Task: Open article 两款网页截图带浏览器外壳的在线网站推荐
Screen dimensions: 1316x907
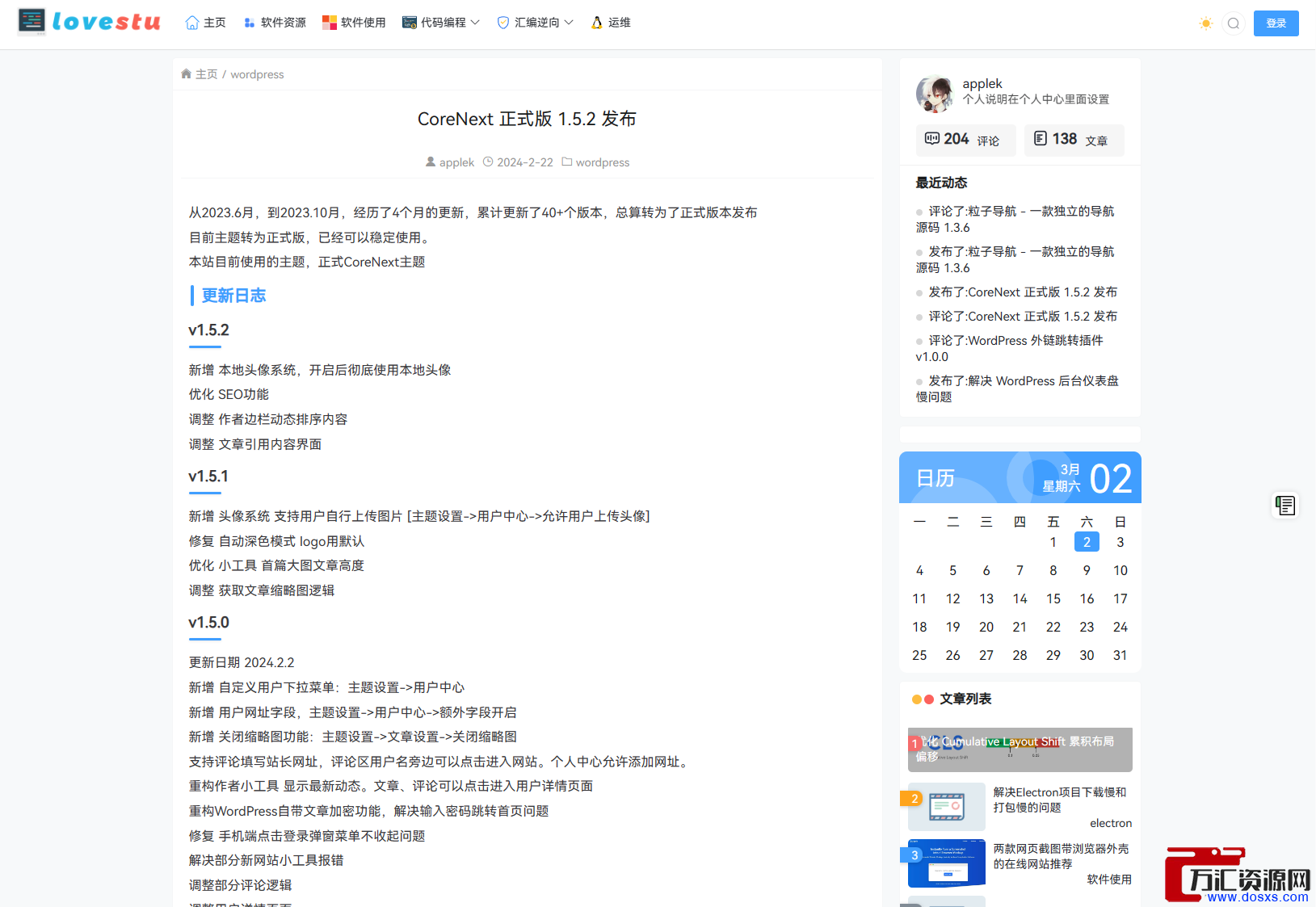Action: click(x=1061, y=856)
